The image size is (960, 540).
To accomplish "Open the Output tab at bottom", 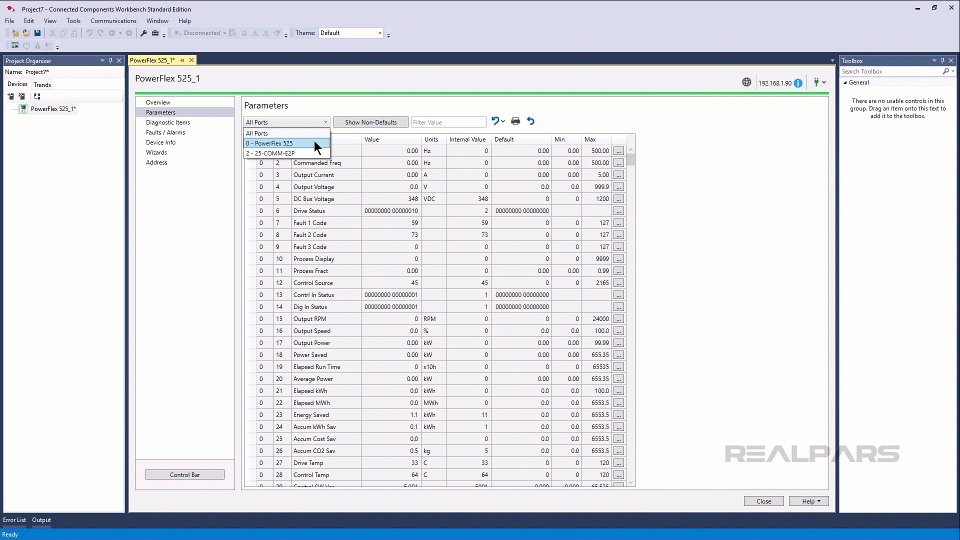I will (42, 520).
